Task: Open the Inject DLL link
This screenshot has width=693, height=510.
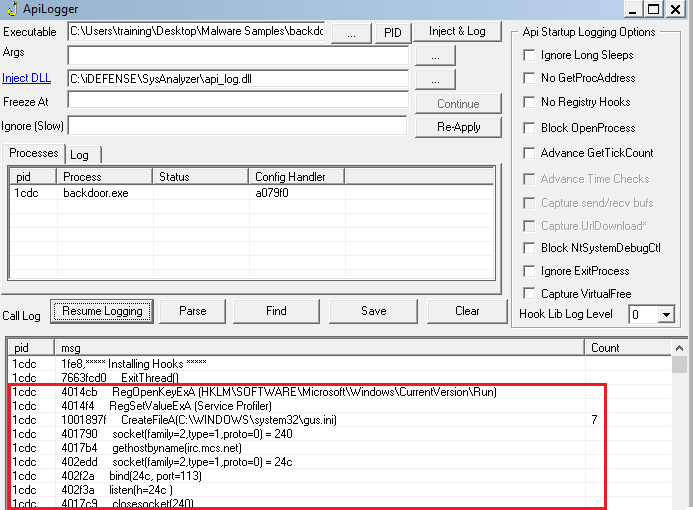Action: (27, 78)
